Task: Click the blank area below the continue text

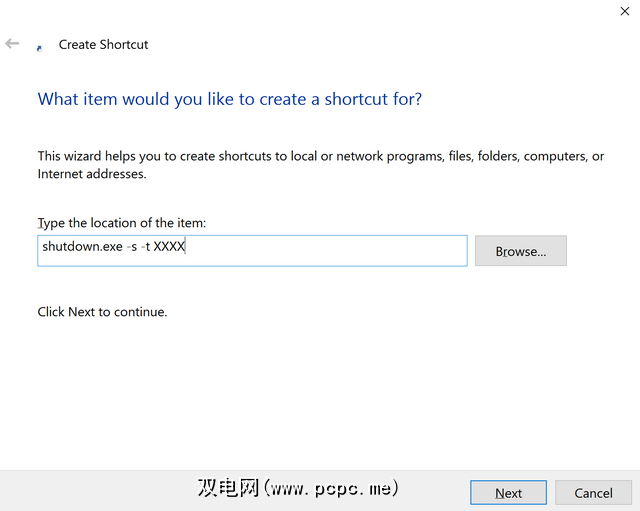Action: pyautogui.click(x=320, y=390)
